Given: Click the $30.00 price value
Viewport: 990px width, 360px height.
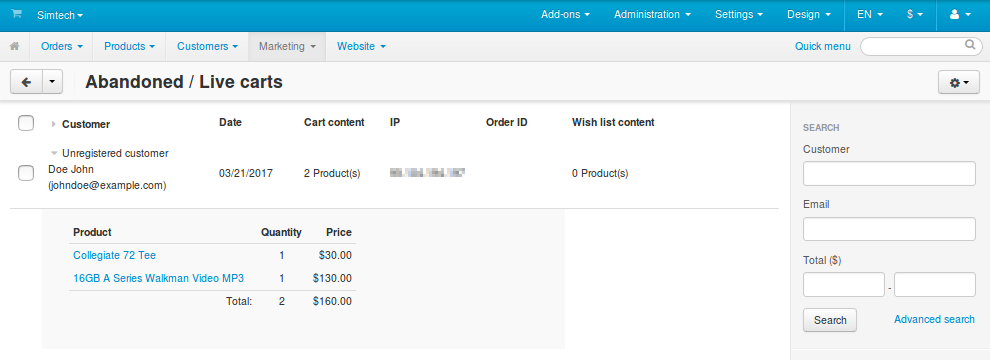Looking at the screenshot, I should click(335, 255).
